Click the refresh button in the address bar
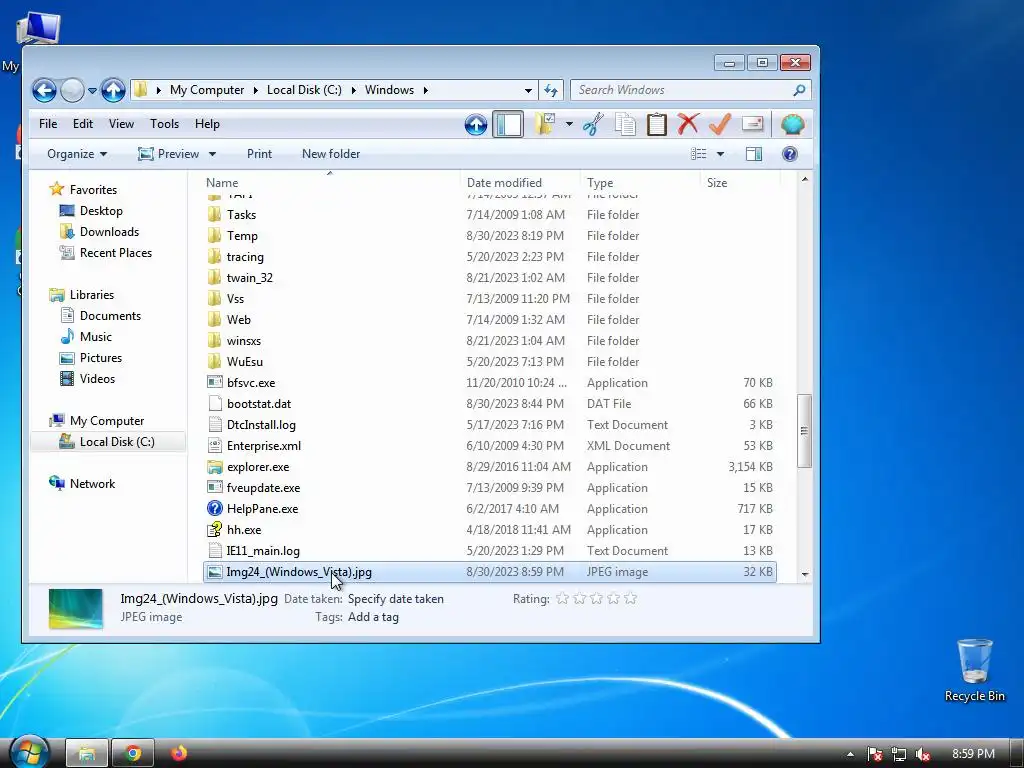 tap(551, 90)
